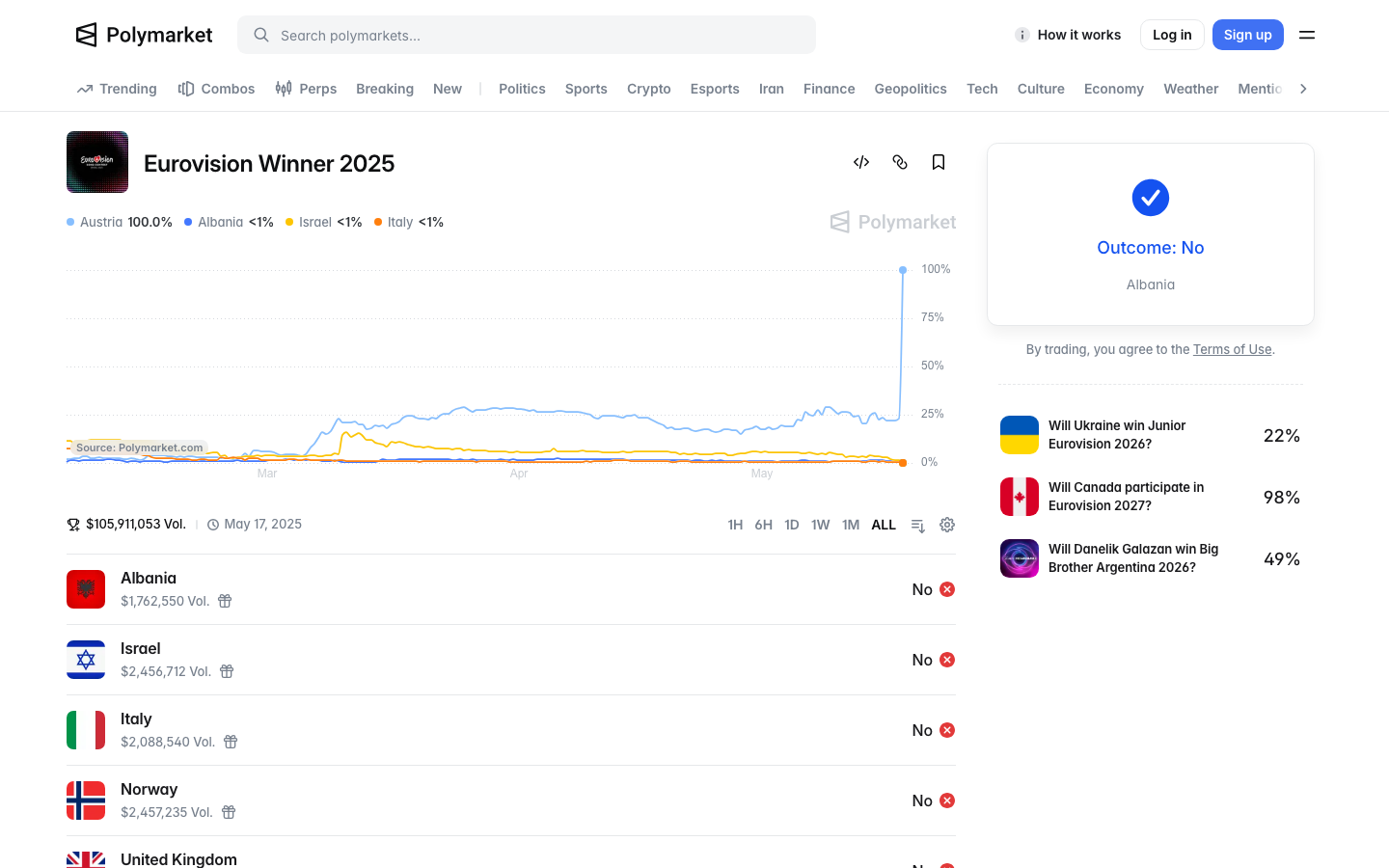Click the Israel flag thumbnail
Viewport: 1389px width, 868px height.
86,660
